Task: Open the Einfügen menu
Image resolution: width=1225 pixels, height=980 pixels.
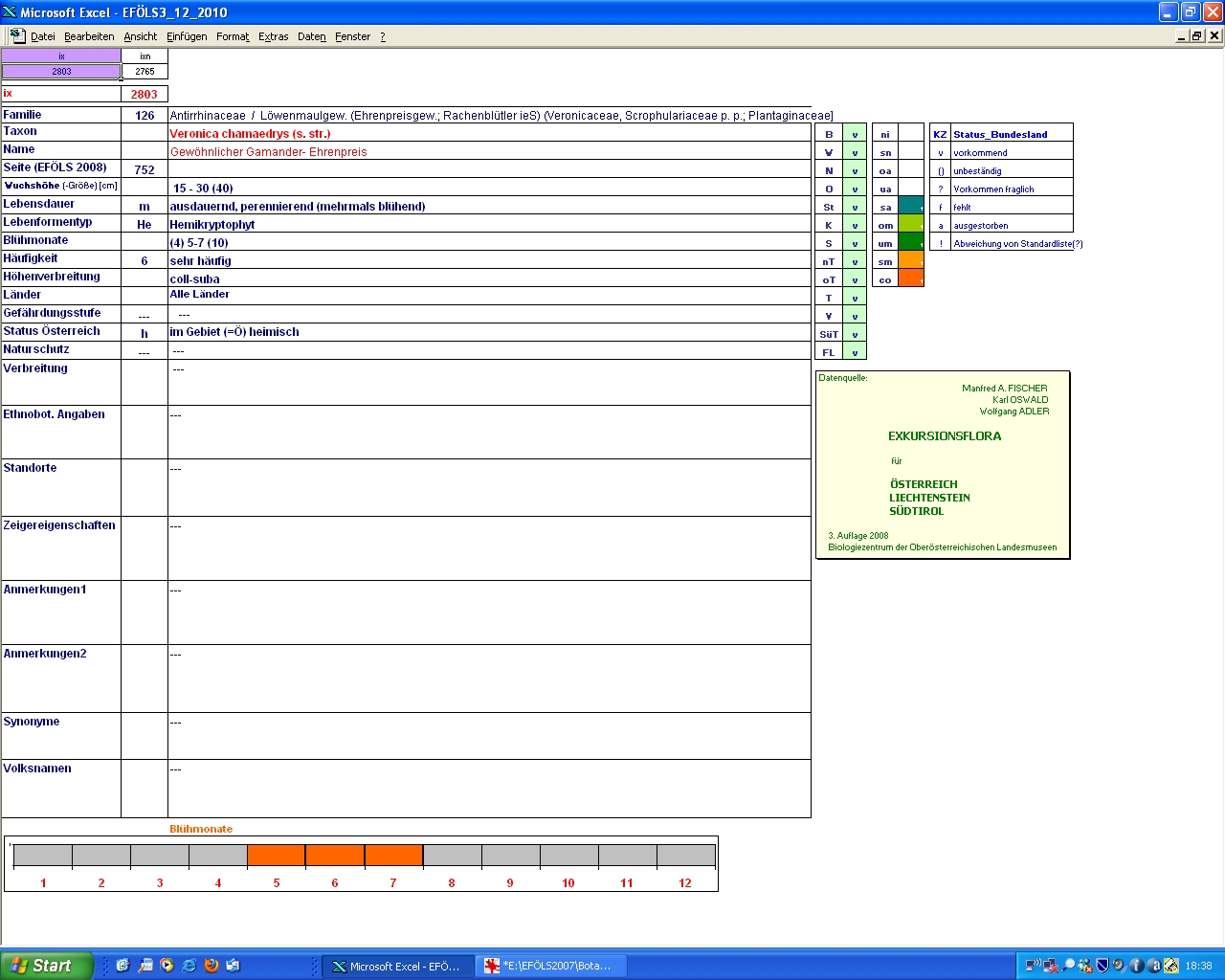Action: [187, 36]
